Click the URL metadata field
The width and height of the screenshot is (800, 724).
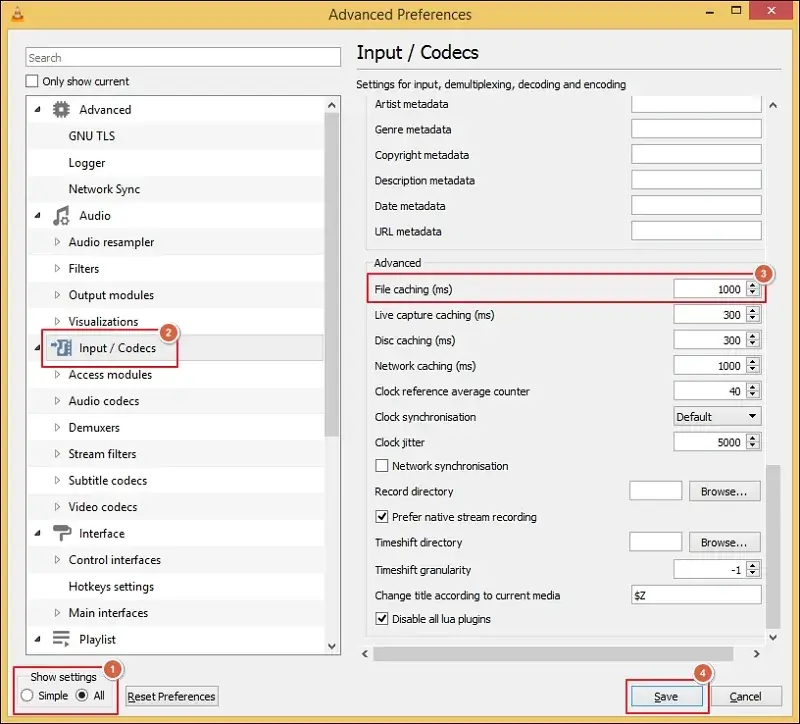tap(696, 231)
